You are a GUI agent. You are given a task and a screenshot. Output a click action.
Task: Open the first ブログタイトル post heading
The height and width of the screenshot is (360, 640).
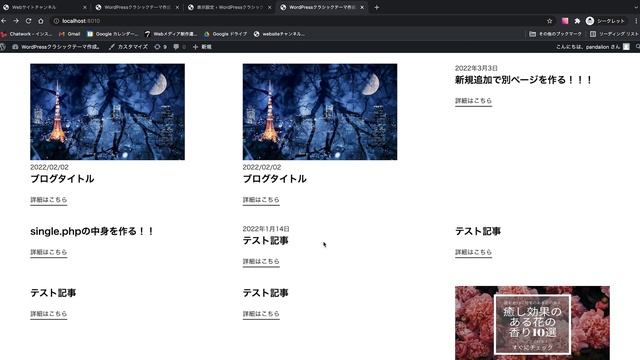tap(62, 179)
